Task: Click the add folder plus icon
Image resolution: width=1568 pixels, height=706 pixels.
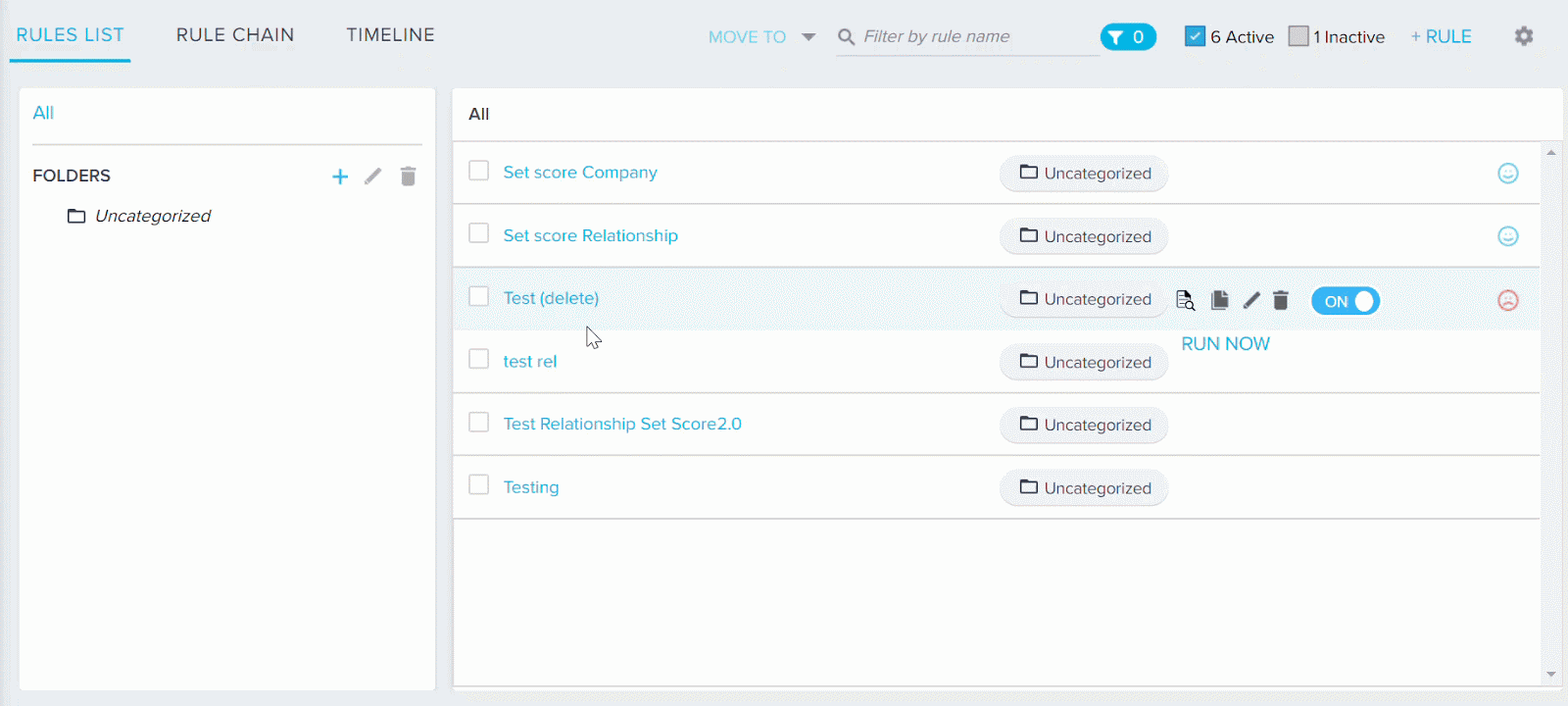Action: 340,176
